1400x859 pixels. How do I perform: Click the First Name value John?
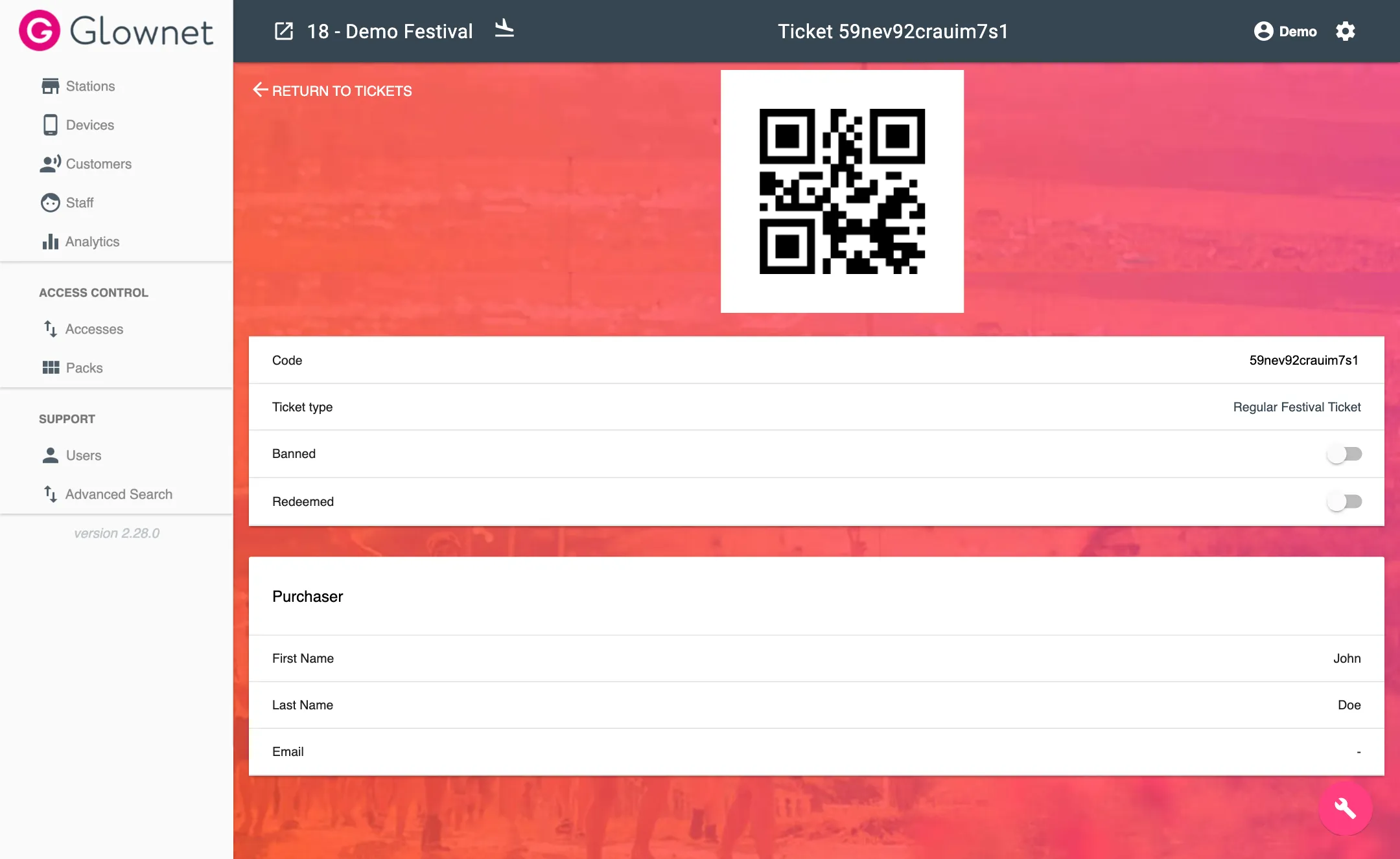click(1347, 658)
